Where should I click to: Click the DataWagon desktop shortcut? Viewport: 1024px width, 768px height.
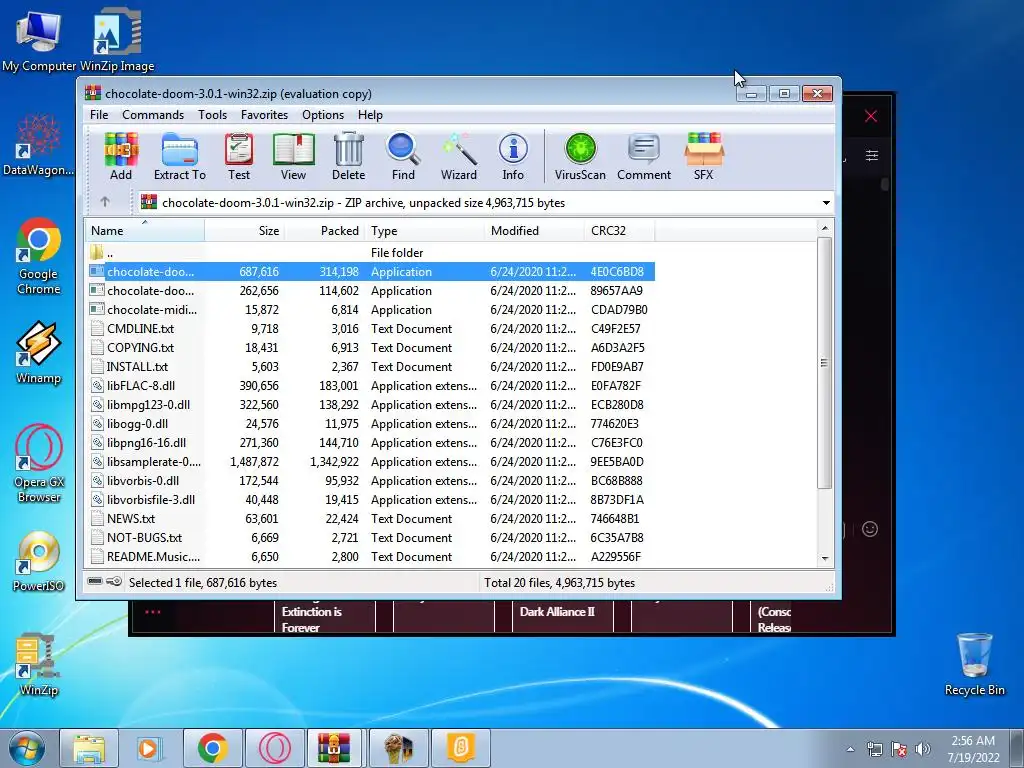(x=39, y=145)
